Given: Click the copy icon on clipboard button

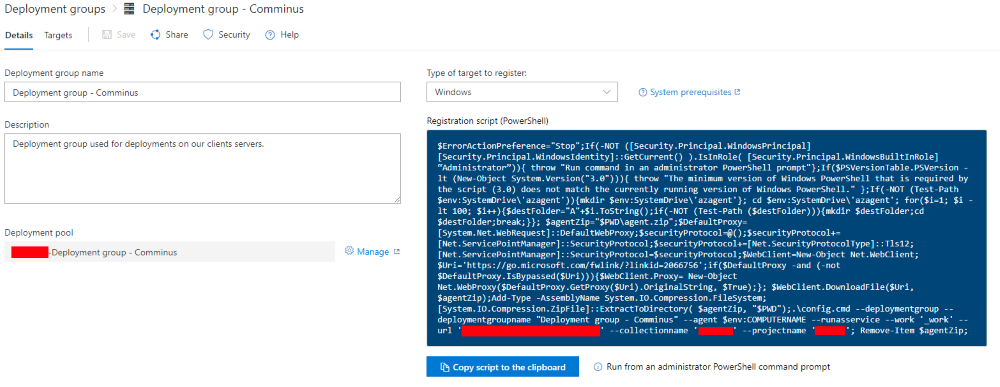Looking at the screenshot, I should point(445,367).
